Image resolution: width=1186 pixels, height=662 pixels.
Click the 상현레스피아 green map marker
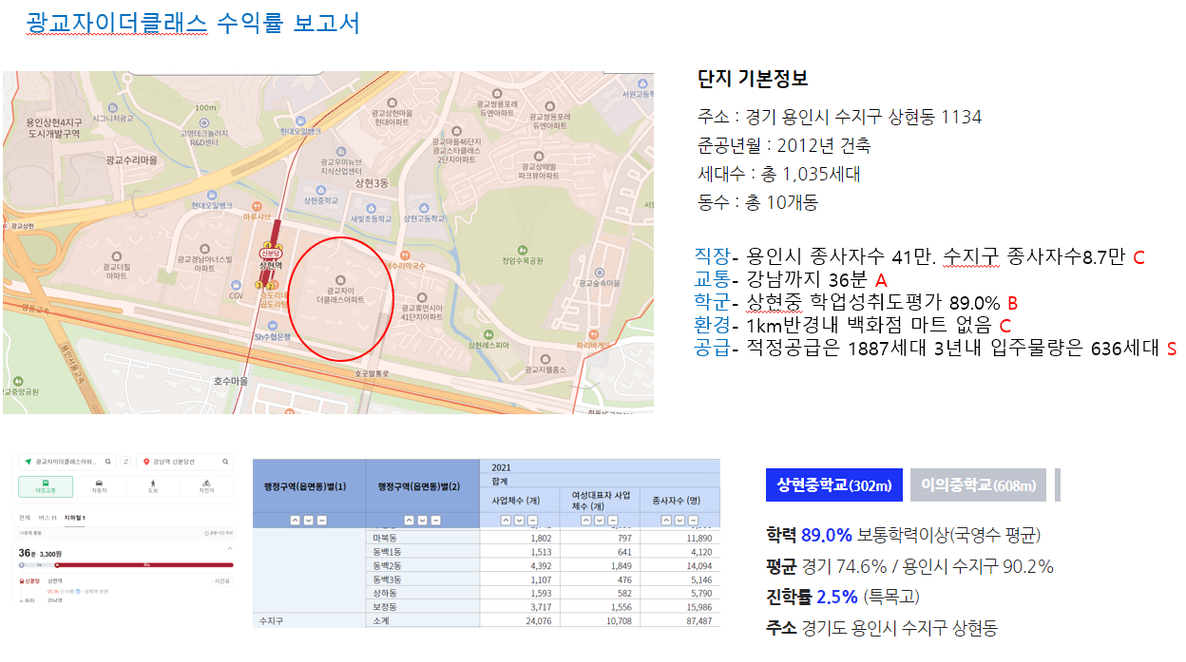click(489, 334)
